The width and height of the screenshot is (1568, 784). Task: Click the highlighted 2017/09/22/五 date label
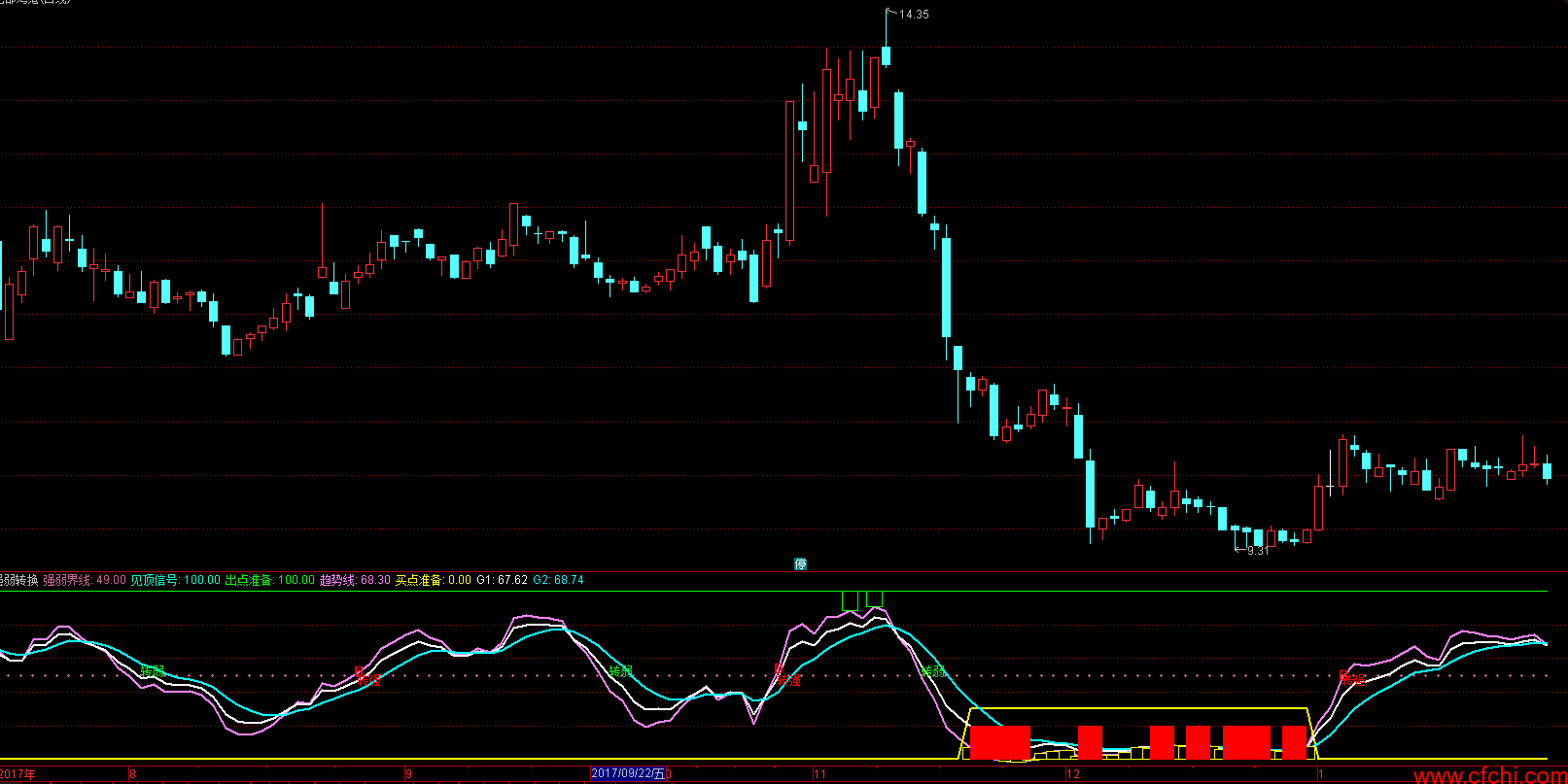629,774
